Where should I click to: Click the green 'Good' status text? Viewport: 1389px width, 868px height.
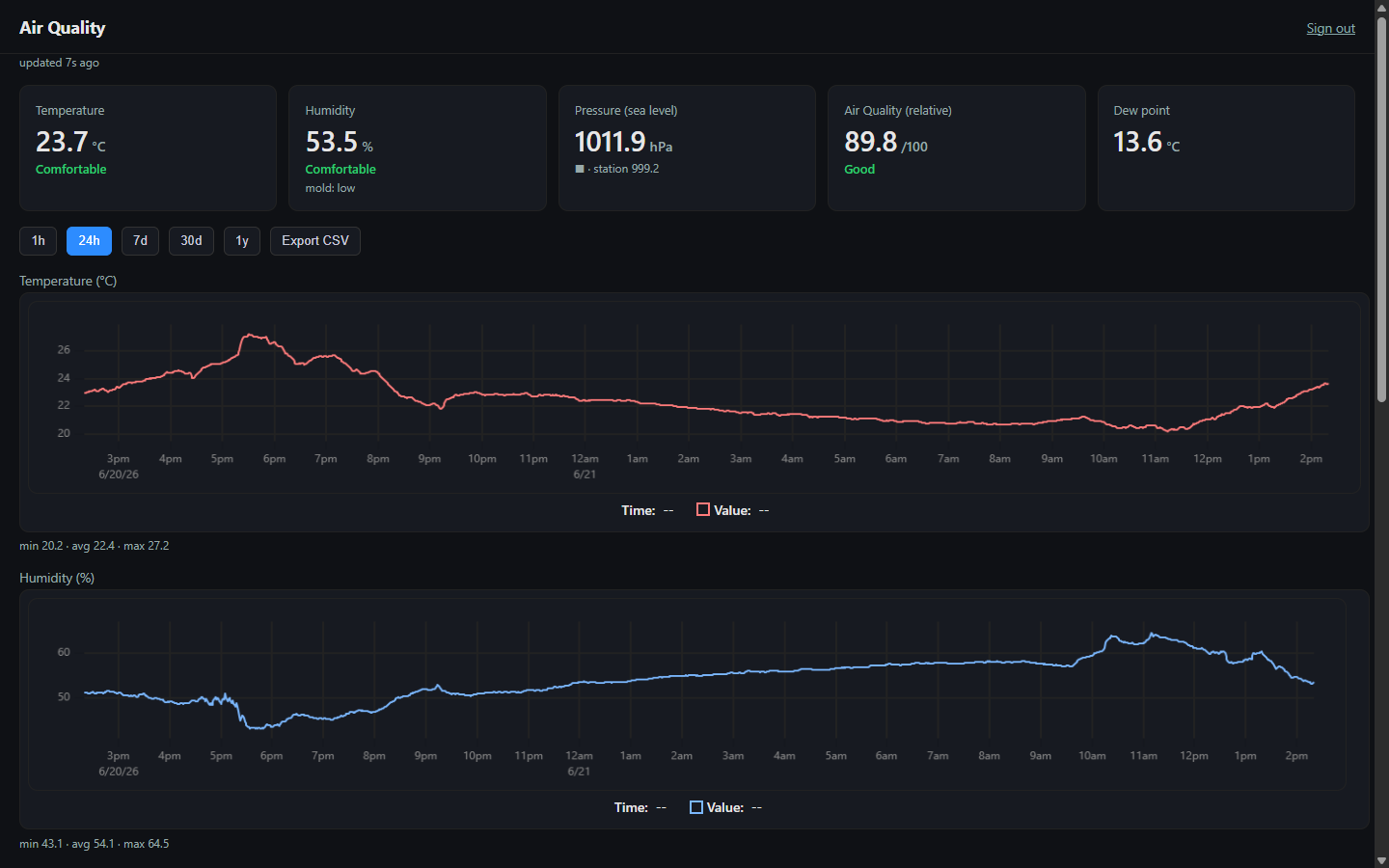pos(859,169)
